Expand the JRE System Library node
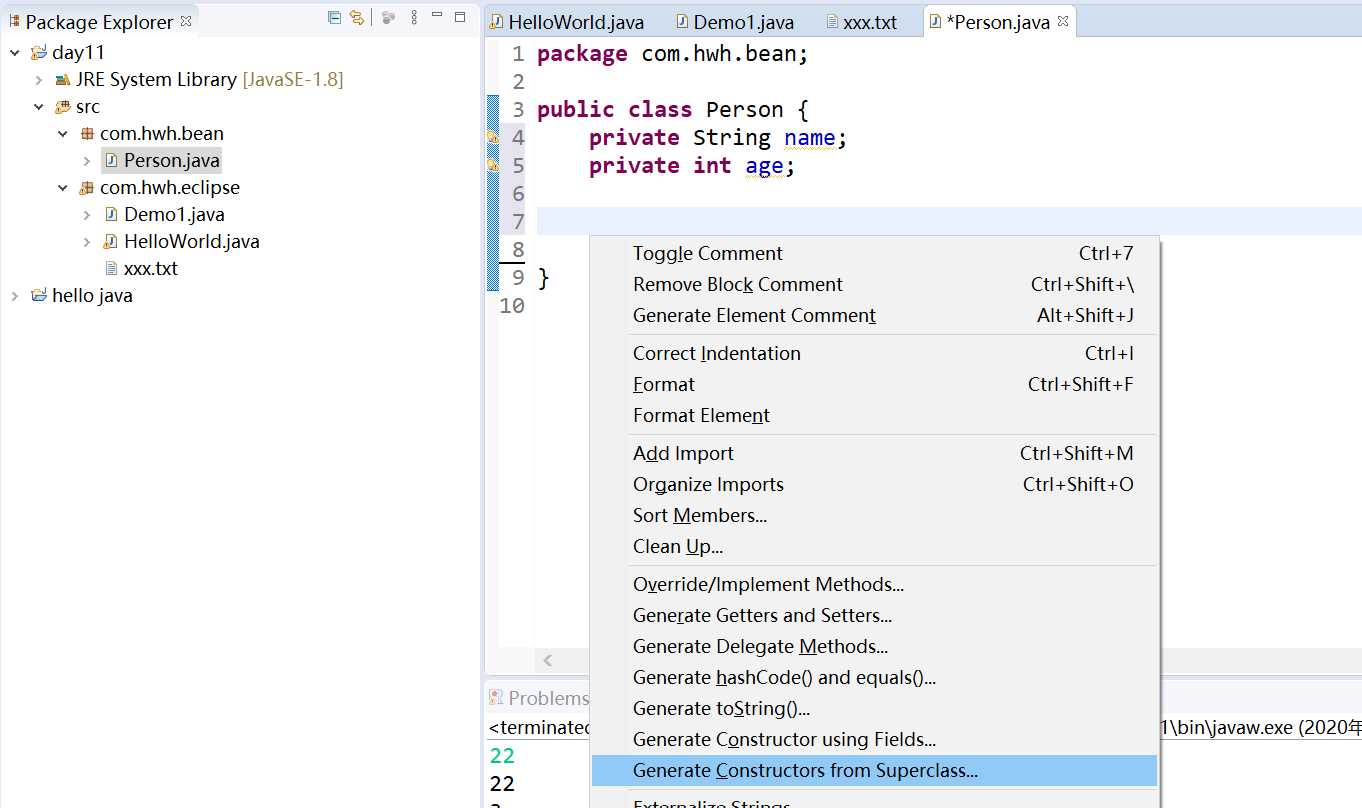This screenshot has height=808, width=1362. 39,80
